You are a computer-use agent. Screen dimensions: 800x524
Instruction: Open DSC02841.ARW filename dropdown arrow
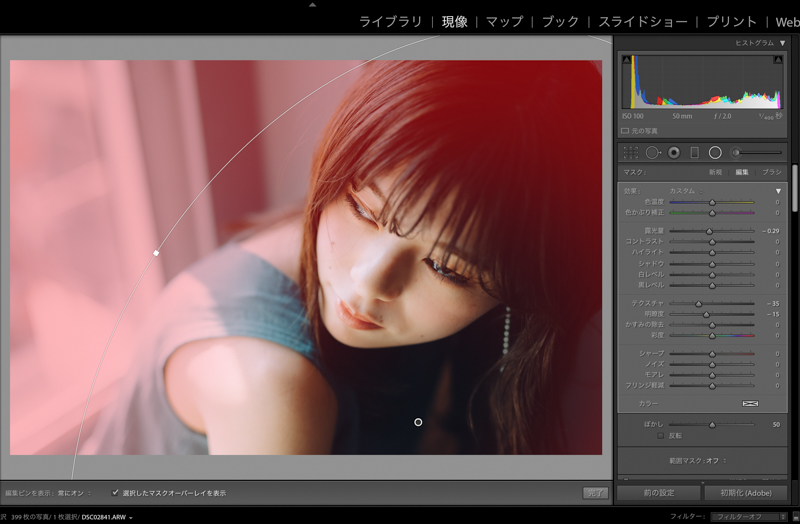(131, 517)
